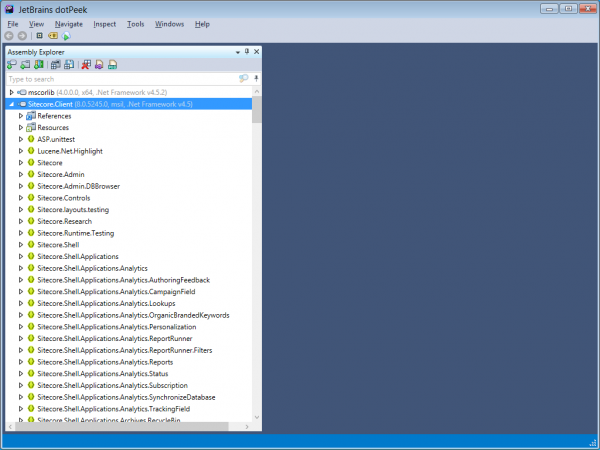Click the Sitecore.Admin namespace icon
Screen dimensions: 600x450
[x=31, y=174]
